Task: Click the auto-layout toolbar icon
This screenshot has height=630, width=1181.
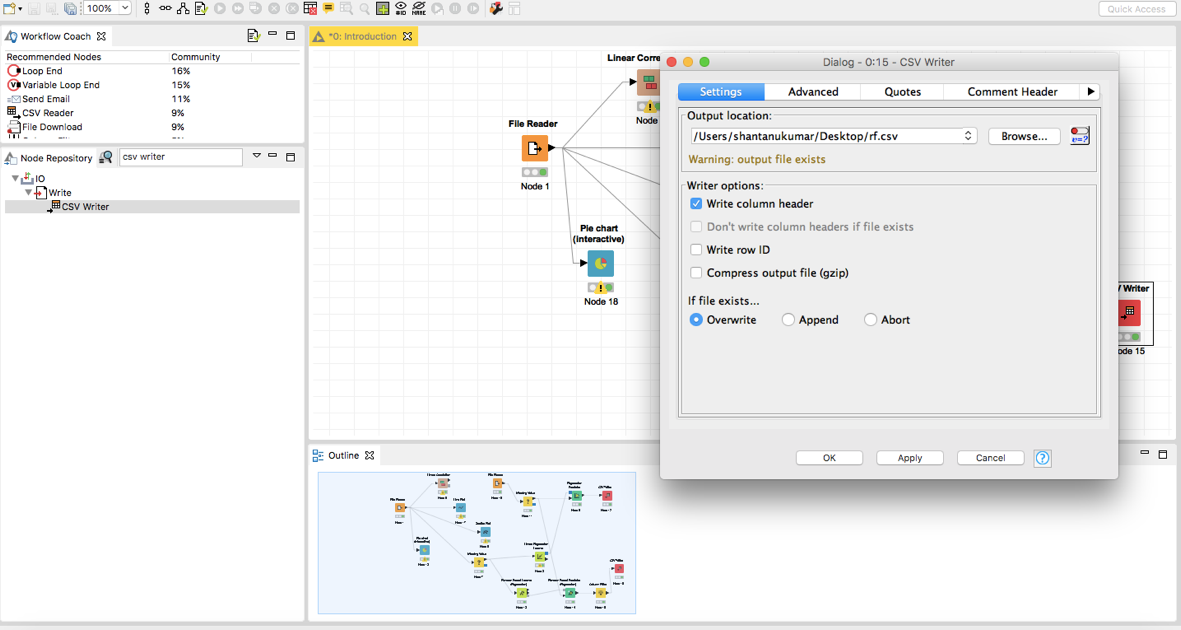Action: coord(181,8)
